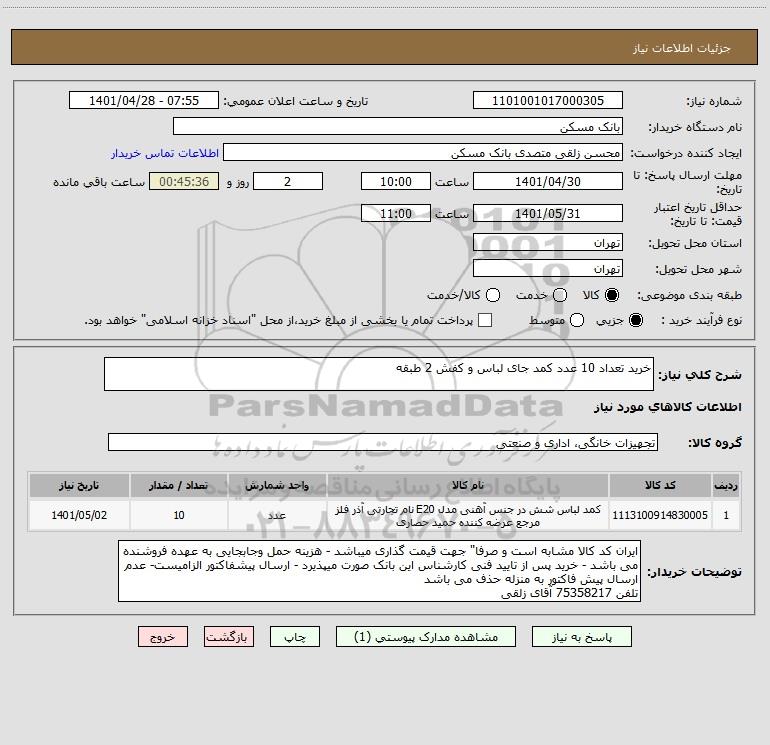Select the متوسط purchase type radio
770x745 pixels.
pos(577,320)
